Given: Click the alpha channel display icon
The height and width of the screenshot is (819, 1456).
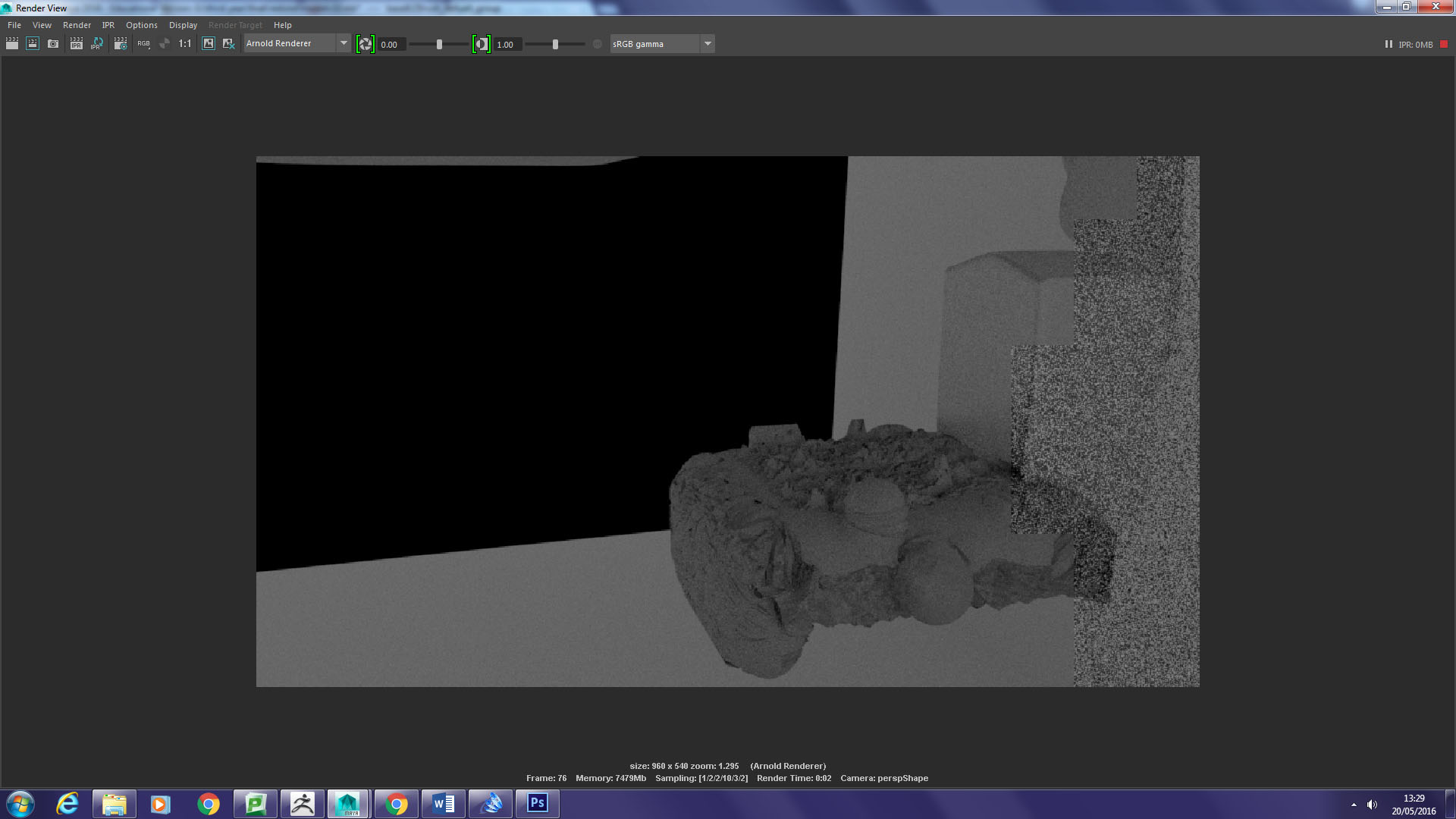Looking at the screenshot, I should 165,44.
